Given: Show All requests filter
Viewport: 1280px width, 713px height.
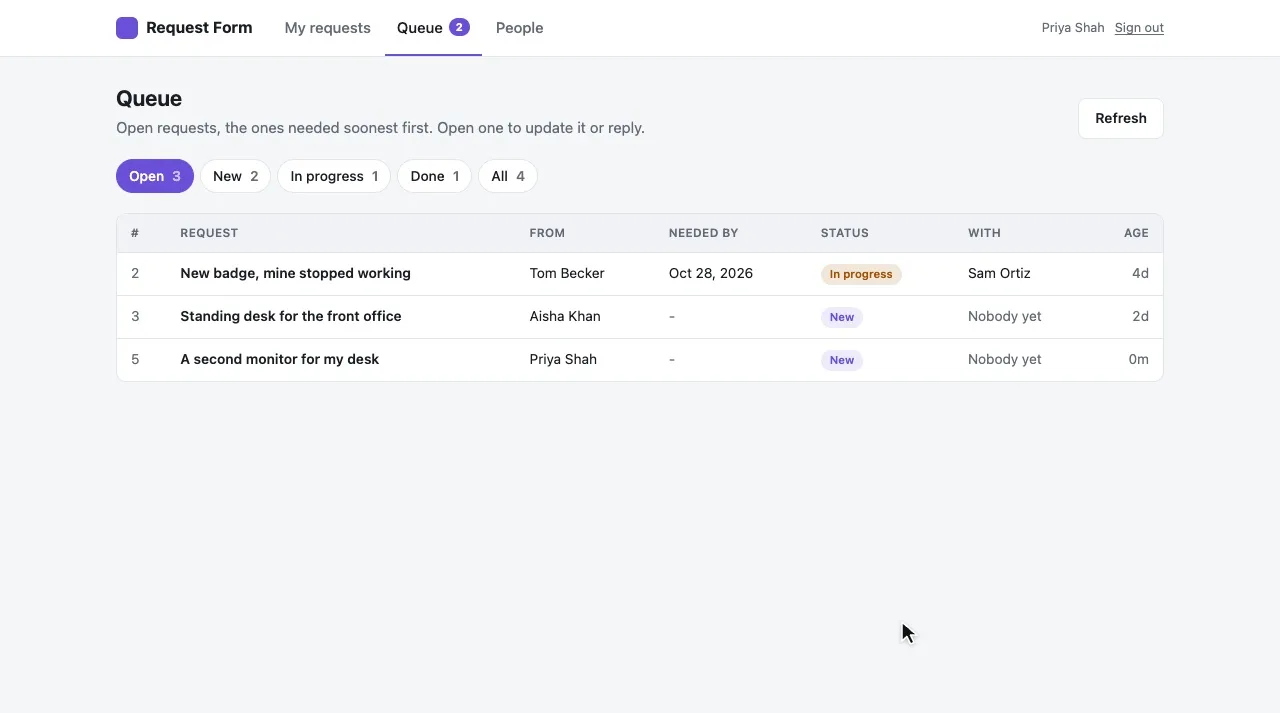Looking at the screenshot, I should click(x=508, y=176).
